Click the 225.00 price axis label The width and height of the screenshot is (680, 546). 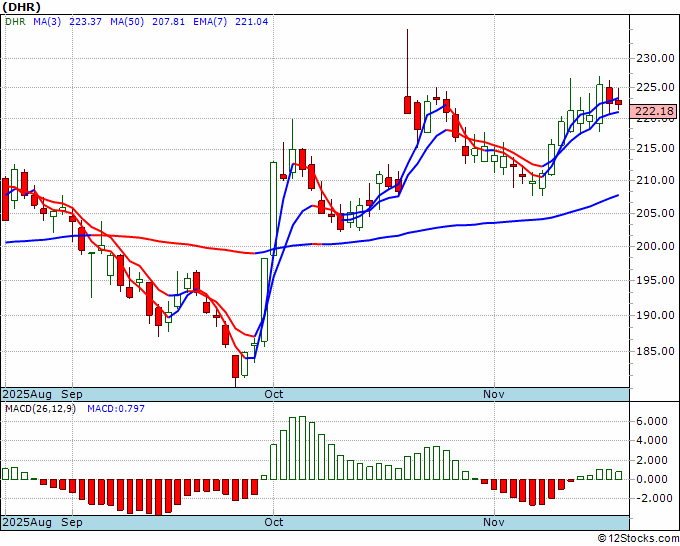coord(655,88)
